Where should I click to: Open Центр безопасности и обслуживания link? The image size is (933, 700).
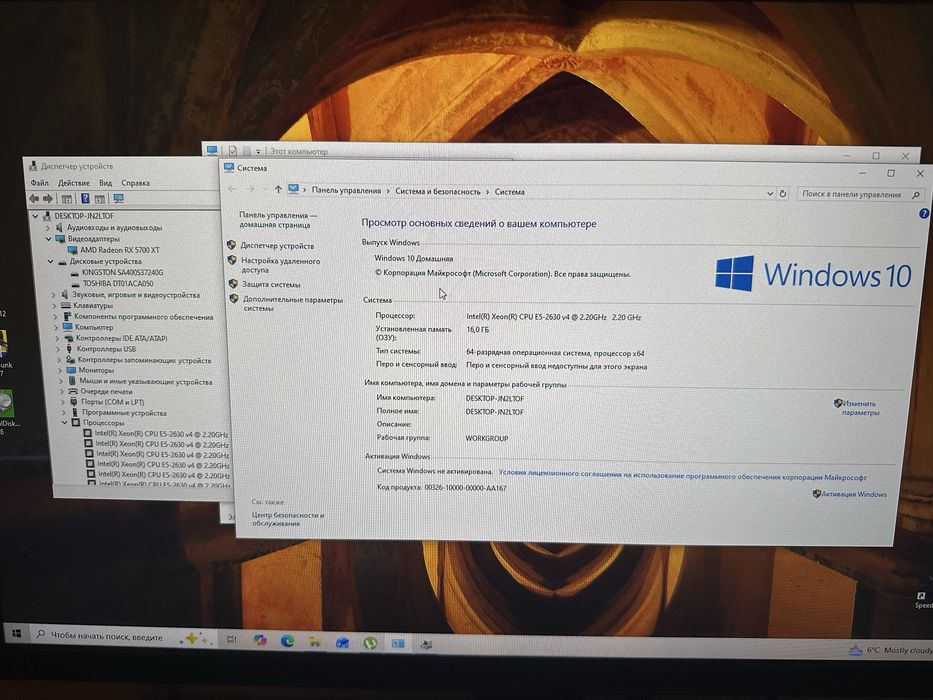coord(288,518)
